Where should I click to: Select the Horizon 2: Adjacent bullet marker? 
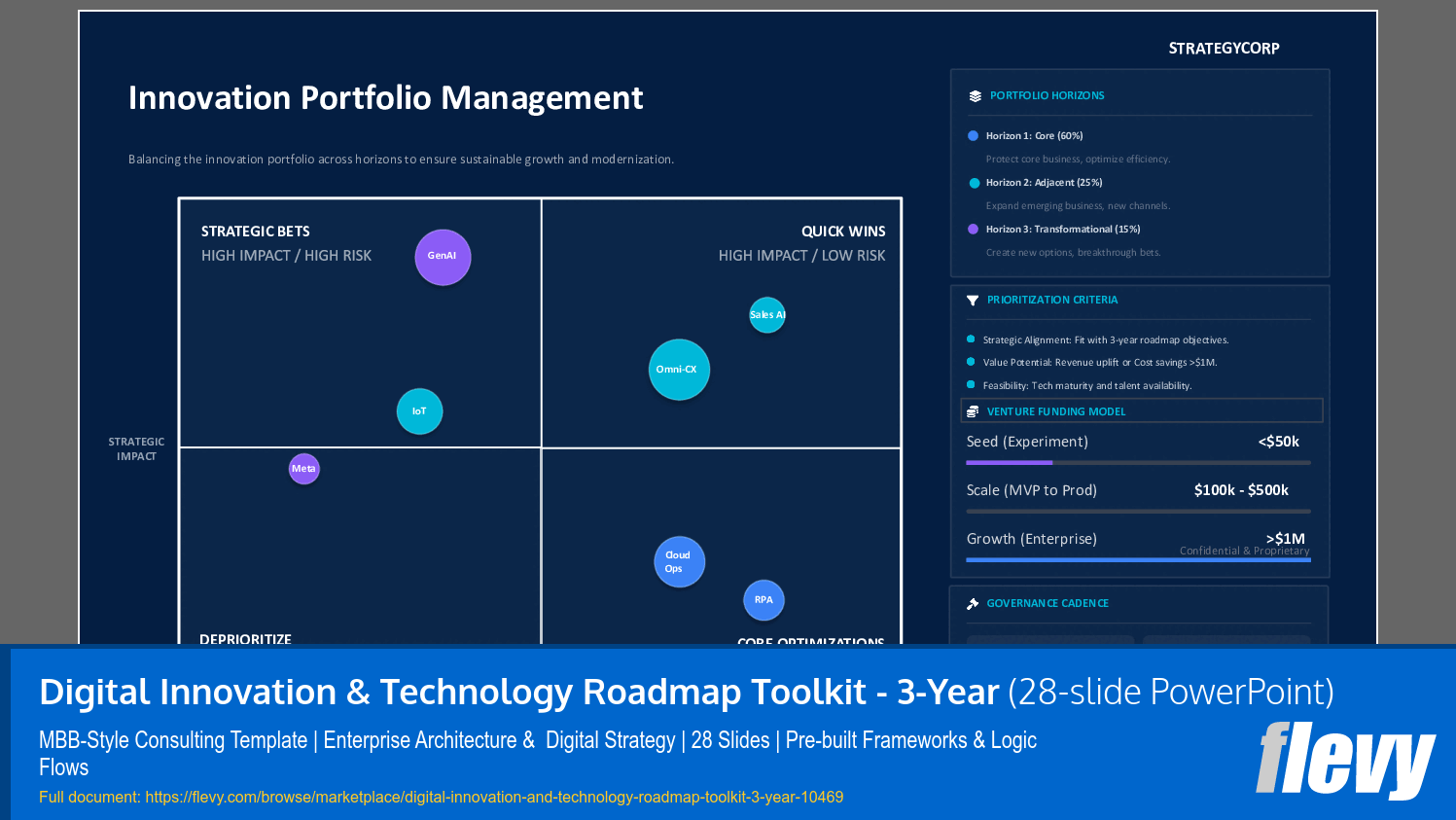971,182
